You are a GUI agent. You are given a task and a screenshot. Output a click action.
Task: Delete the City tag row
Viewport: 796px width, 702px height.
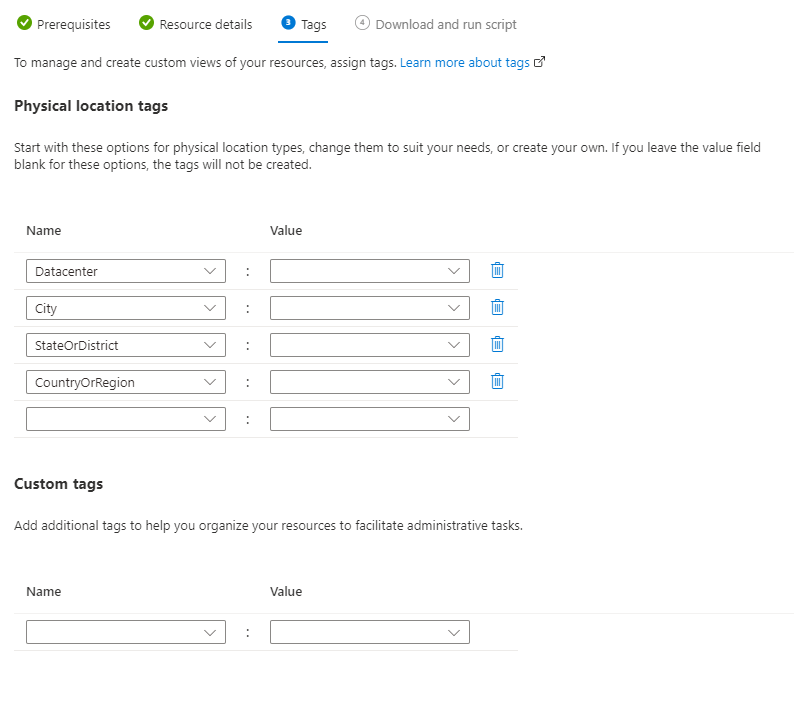click(x=497, y=308)
